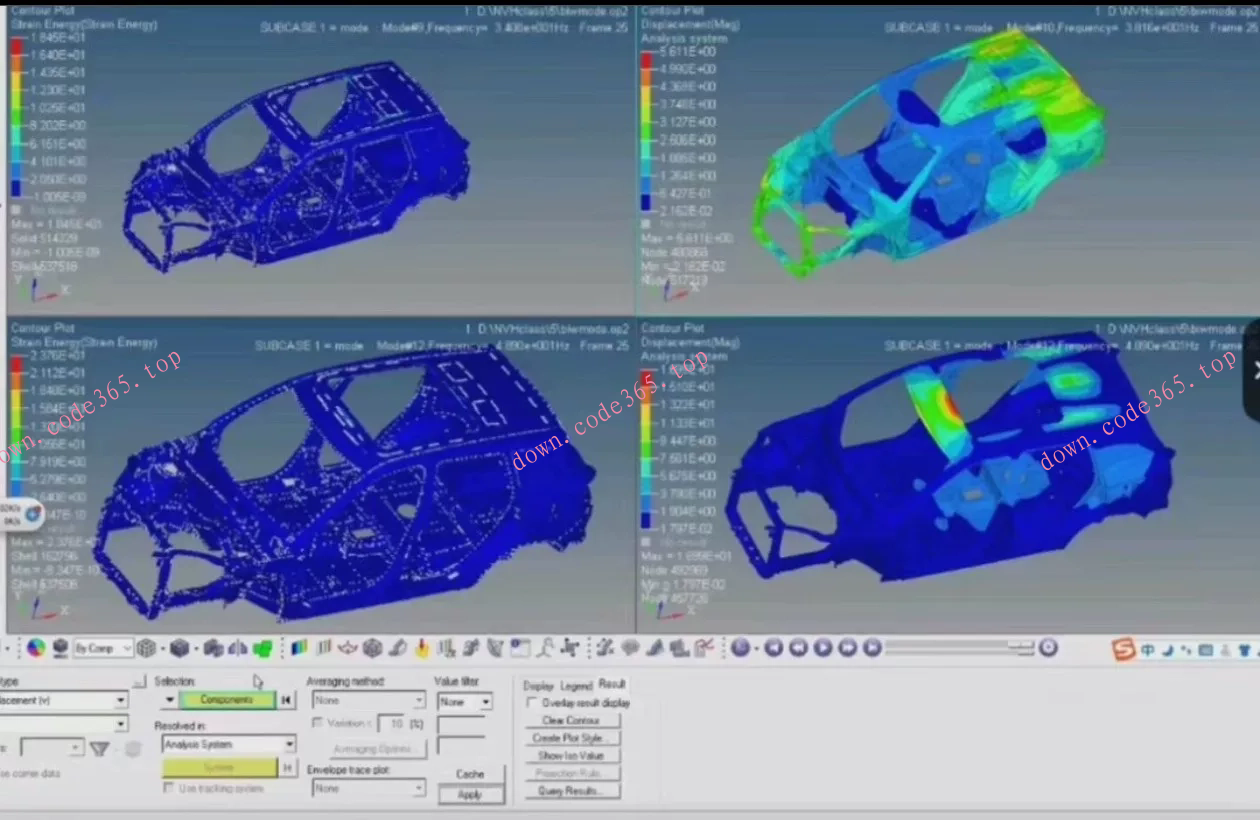Click the Apply button
The image size is (1260, 820).
(x=470, y=795)
